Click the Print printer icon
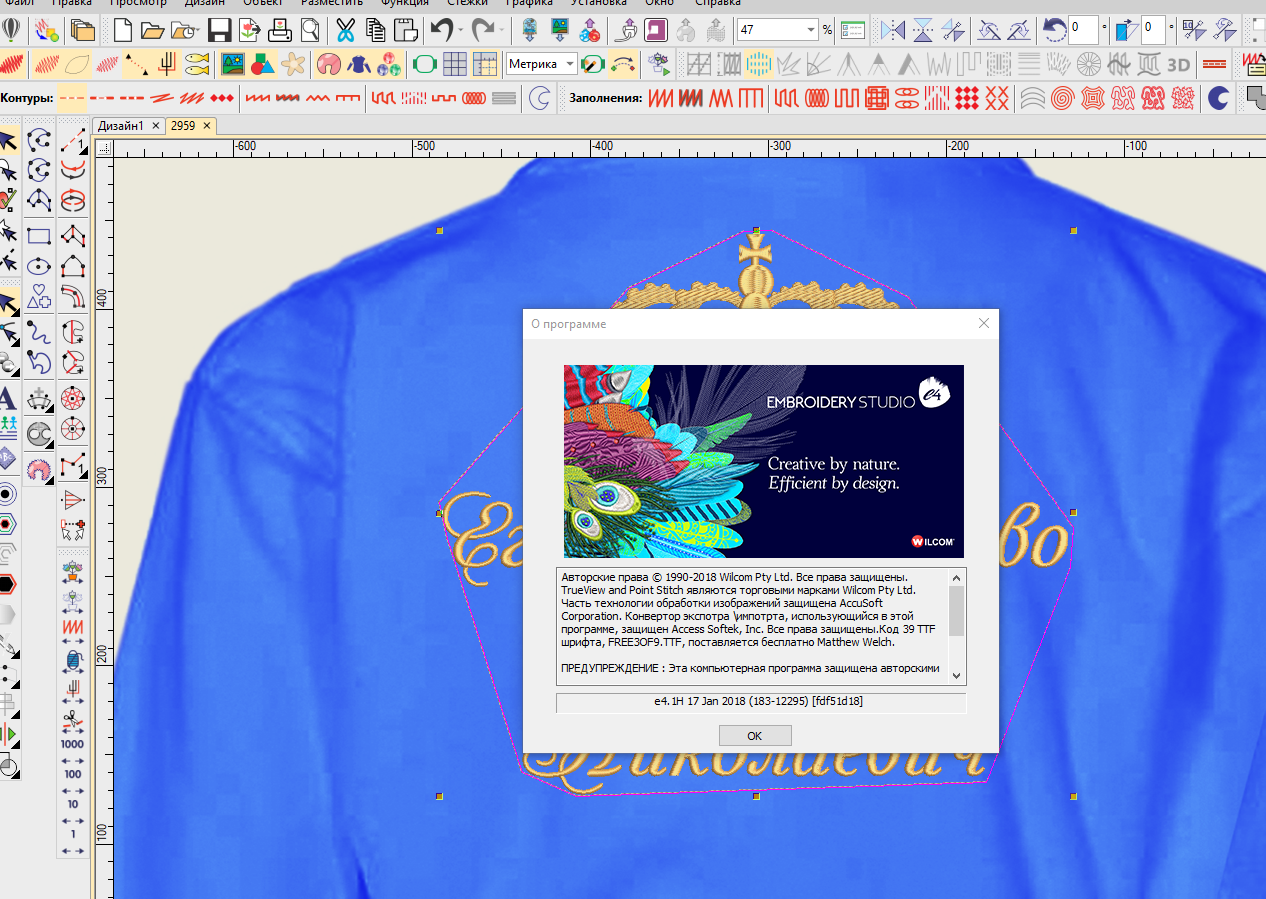The width and height of the screenshot is (1266, 899). [281, 30]
